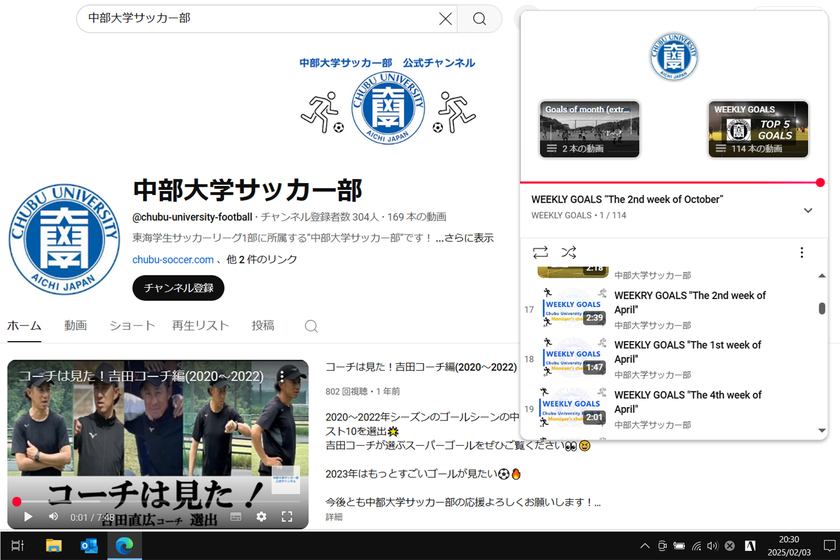The height and width of the screenshot is (560, 840).
Task: Expand channel description via さらに表示
Action: 470,238
